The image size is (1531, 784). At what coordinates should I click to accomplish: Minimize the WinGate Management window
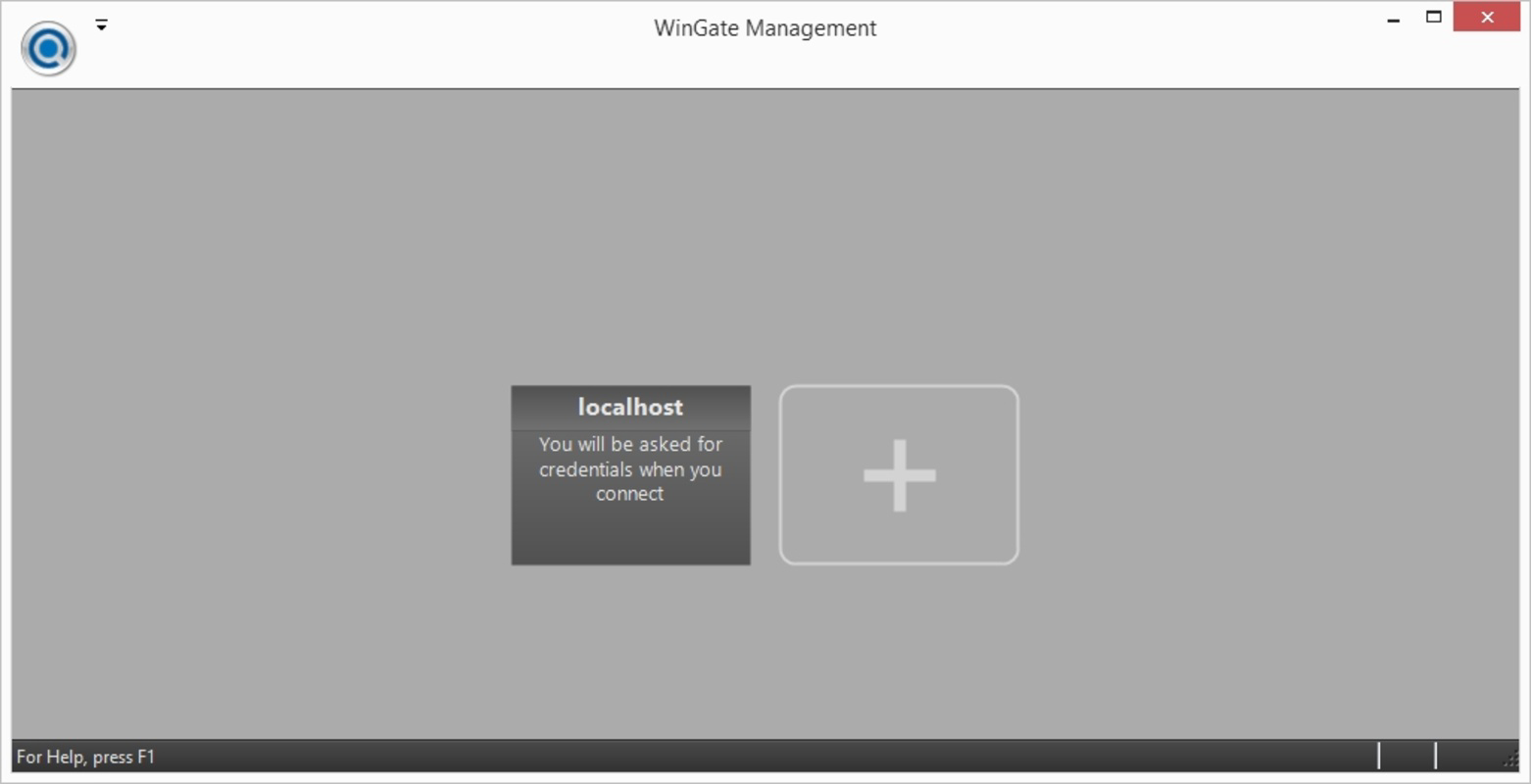1393,18
